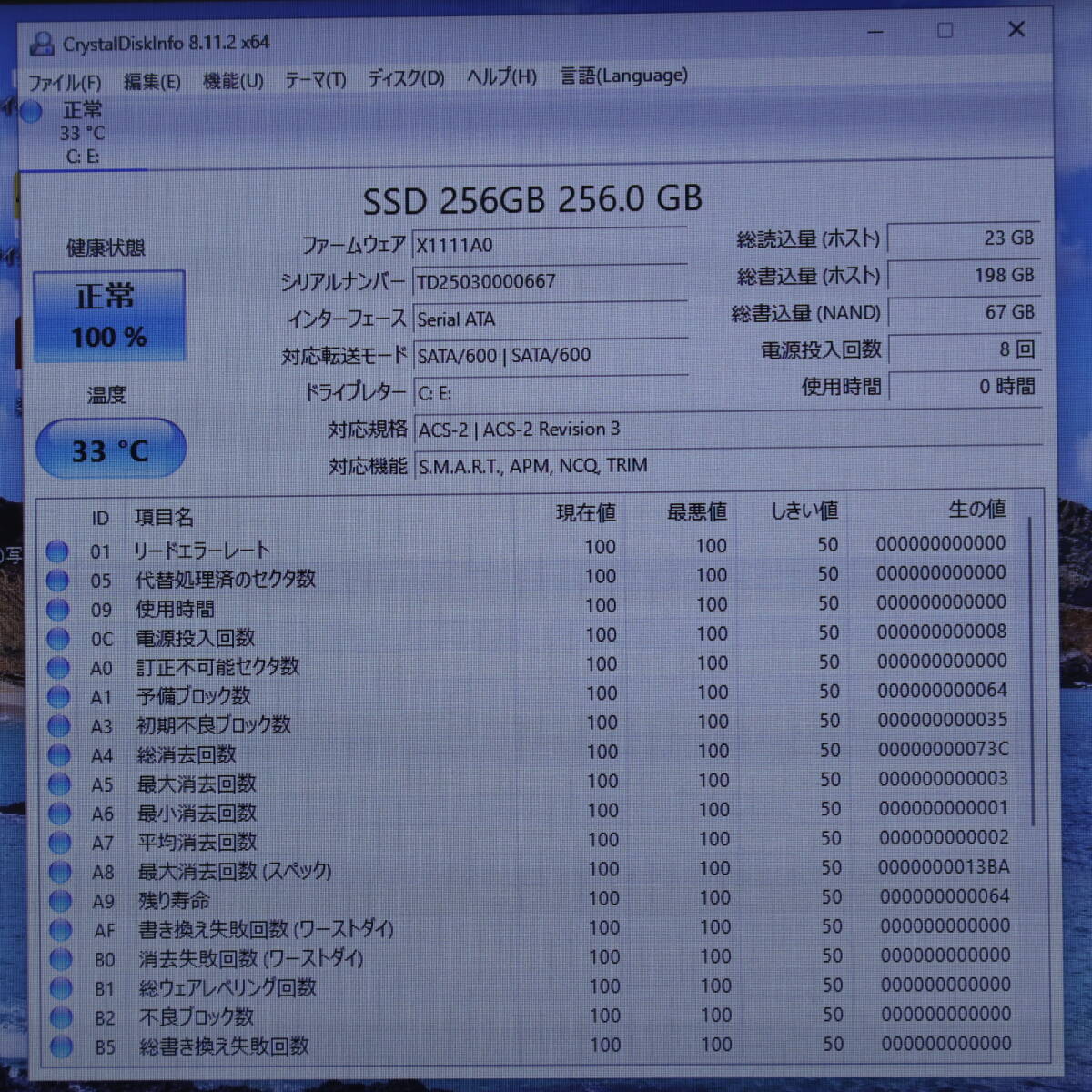Click total host writes value 198 GB
The image size is (1092, 1092).
(x=964, y=275)
